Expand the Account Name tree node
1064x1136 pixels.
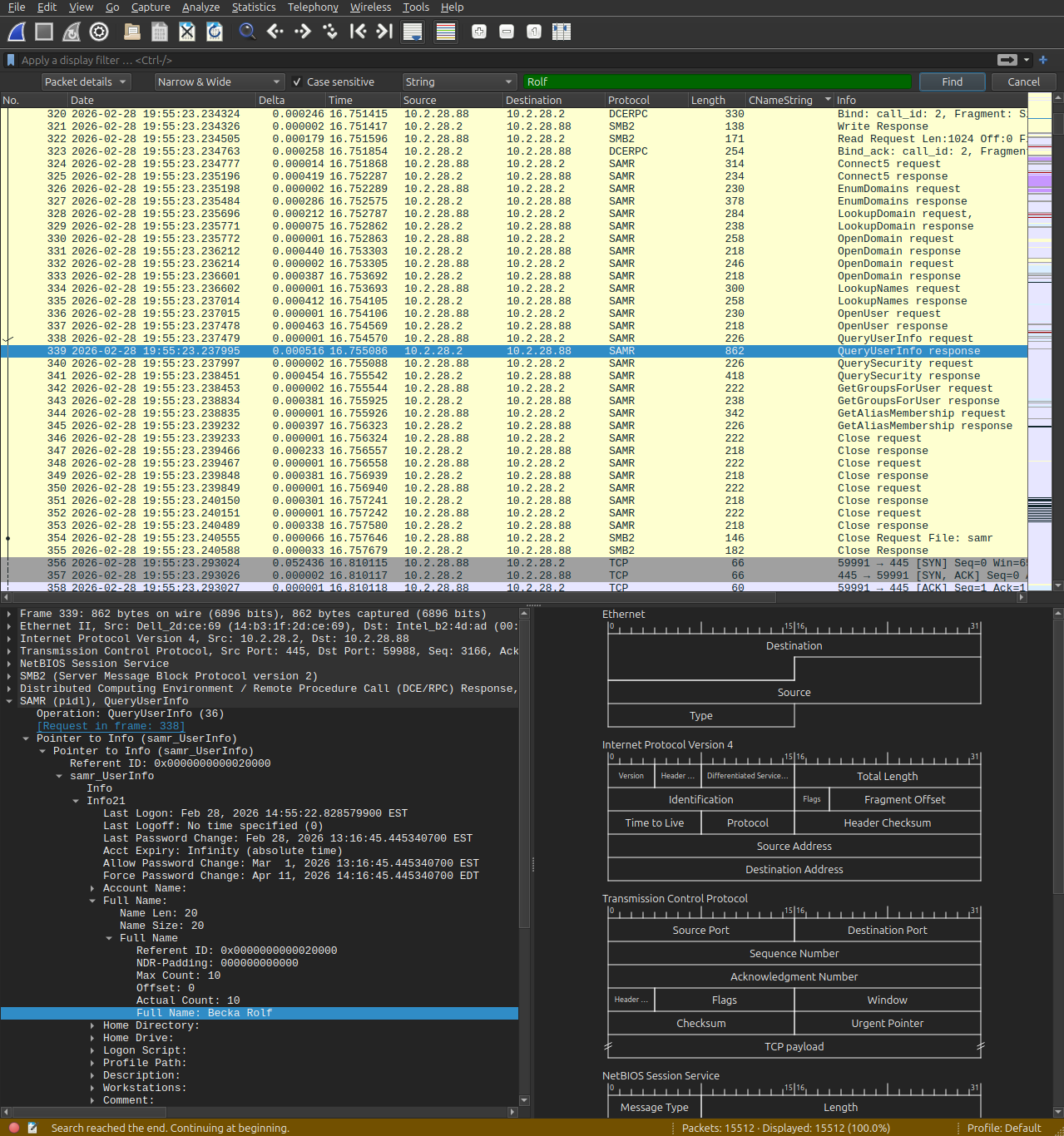click(x=92, y=888)
